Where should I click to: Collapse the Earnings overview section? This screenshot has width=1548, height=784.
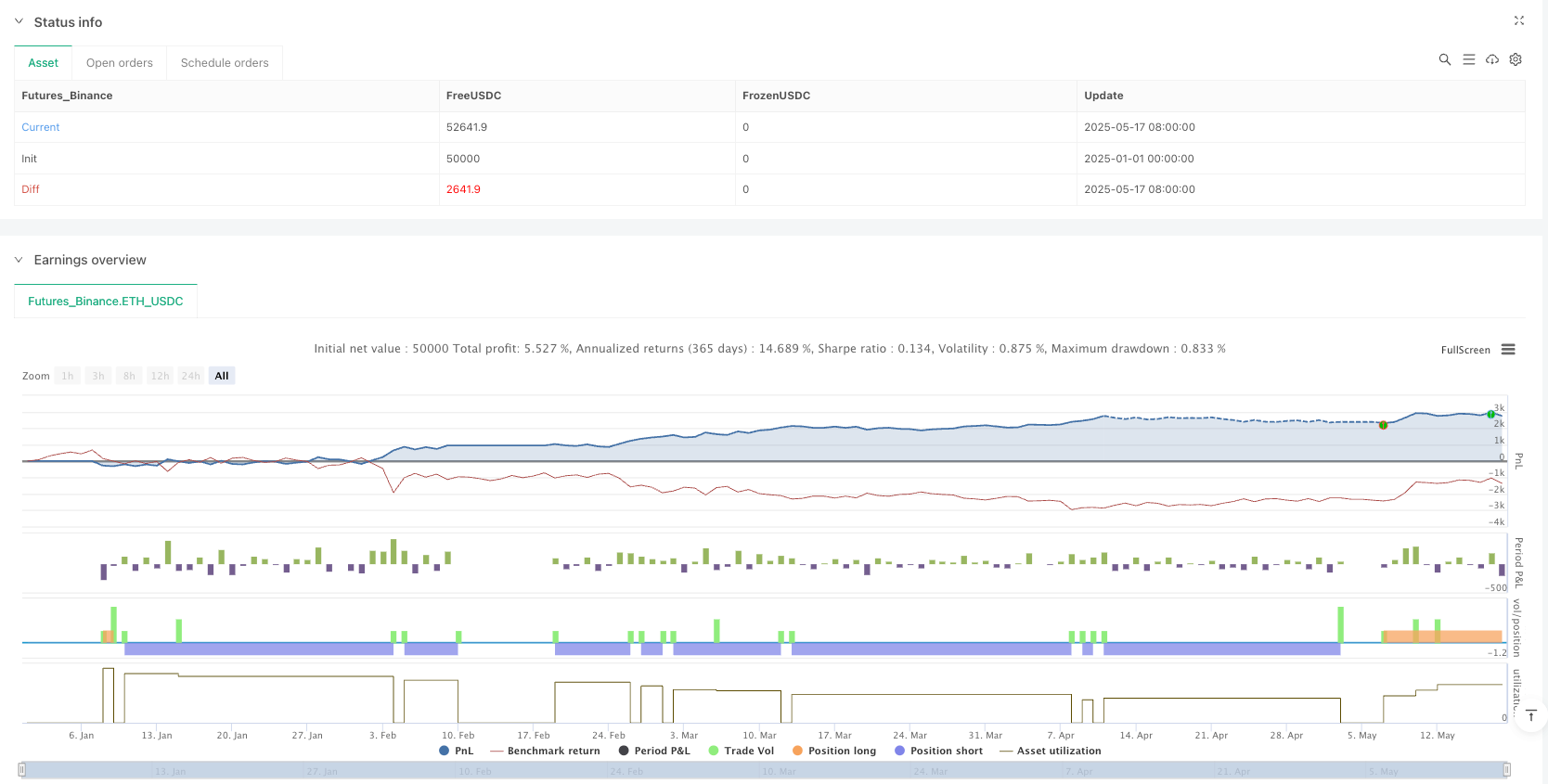pyautogui.click(x=19, y=260)
